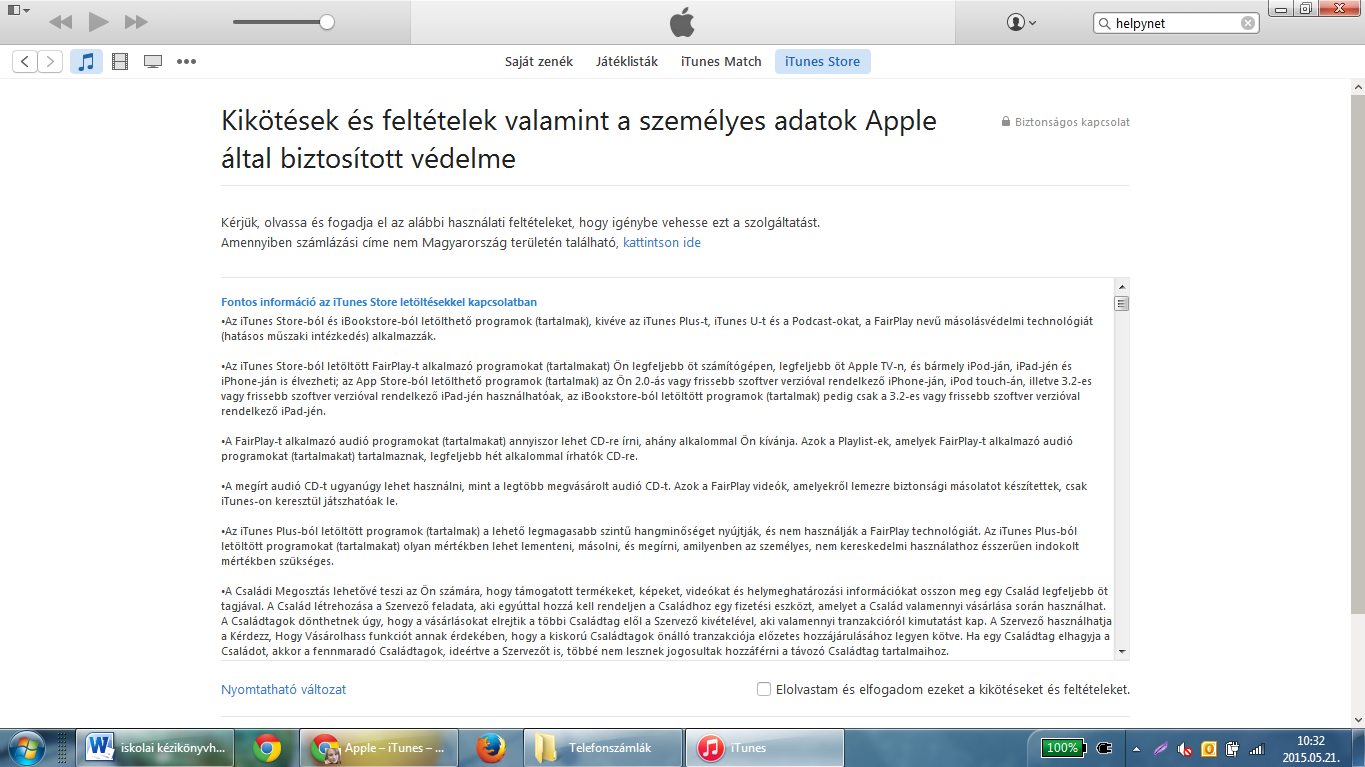Click the iTunes taskbar button
Viewport: 1365px width, 767px height.
tap(765, 747)
